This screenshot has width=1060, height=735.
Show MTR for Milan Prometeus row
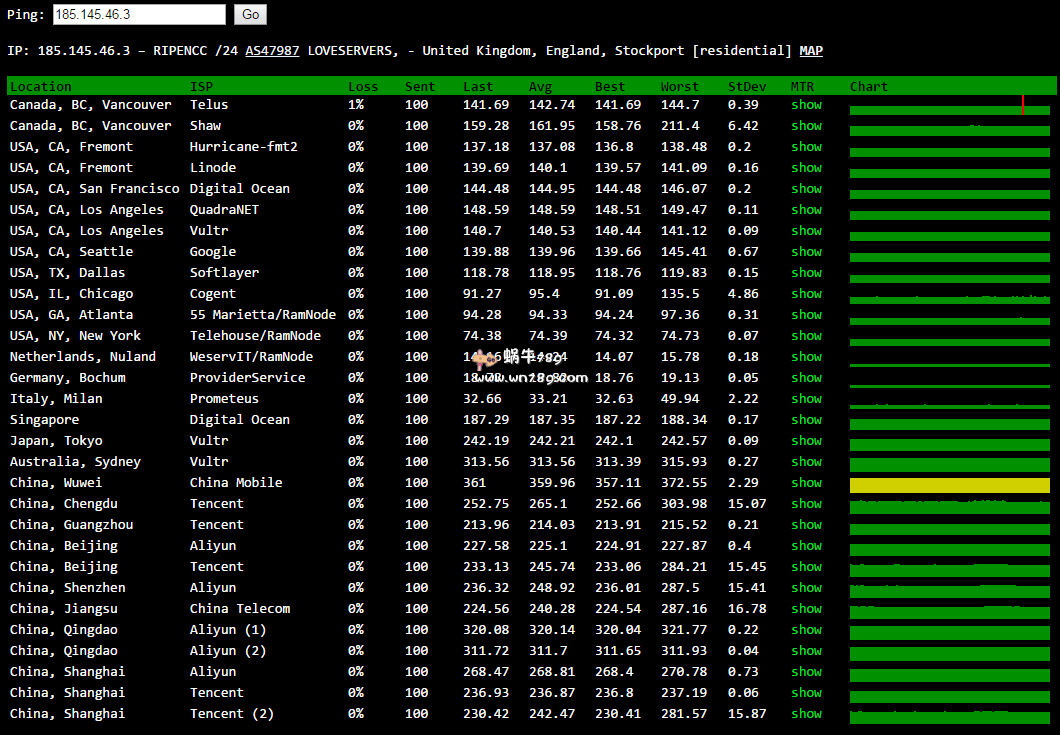pyautogui.click(x=806, y=399)
